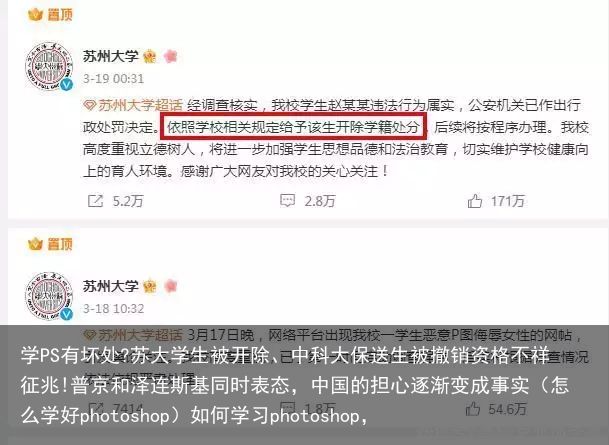Open the 苏州大学 username on second post
Image resolution: width=609 pixels, height=445 pixels.
[110, 287]
